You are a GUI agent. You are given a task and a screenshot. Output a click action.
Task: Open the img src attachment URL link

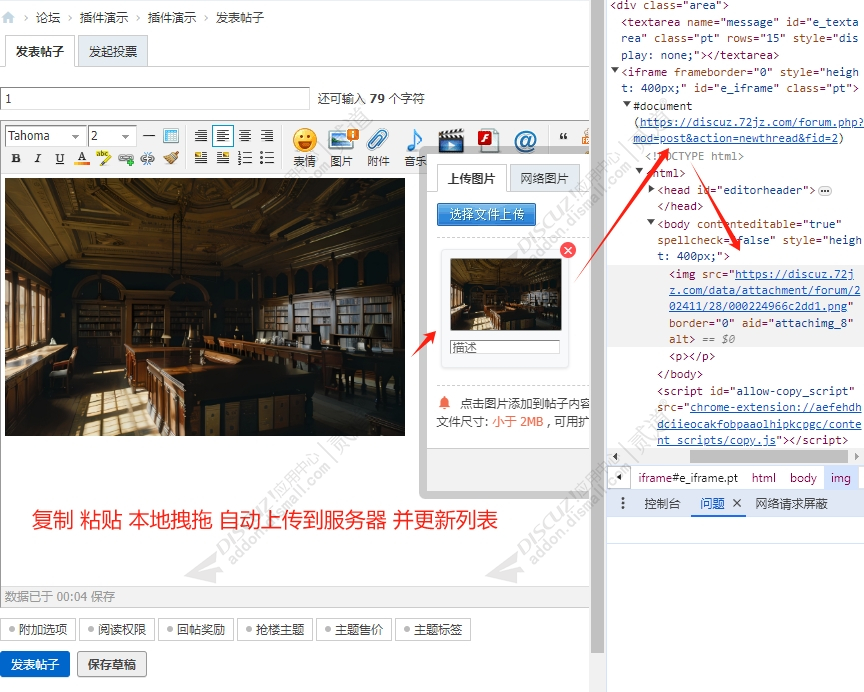coord(765,290)
